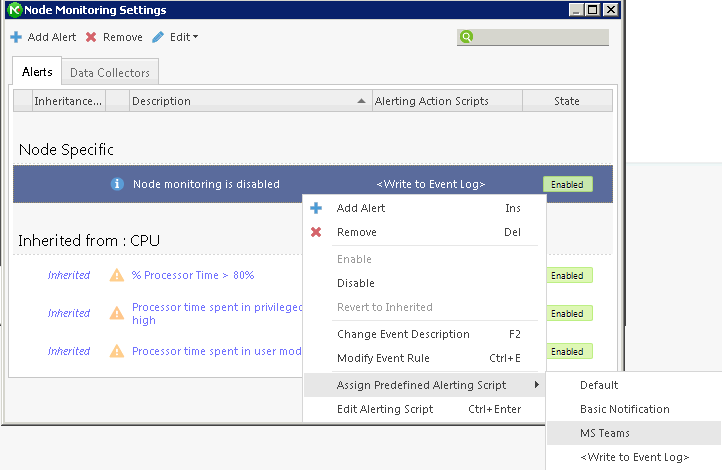722x470 pixels.
Task: Toggle Enabled badge for % Processor Time alert
Action: [x=567, y=275]
